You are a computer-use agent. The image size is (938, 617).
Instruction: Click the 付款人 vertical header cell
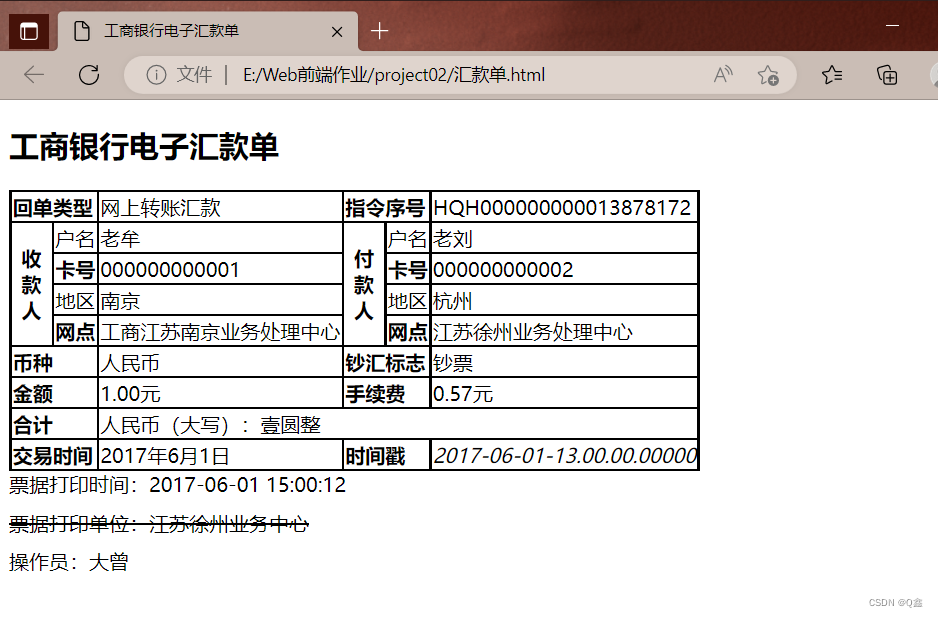tap(364, 285)
